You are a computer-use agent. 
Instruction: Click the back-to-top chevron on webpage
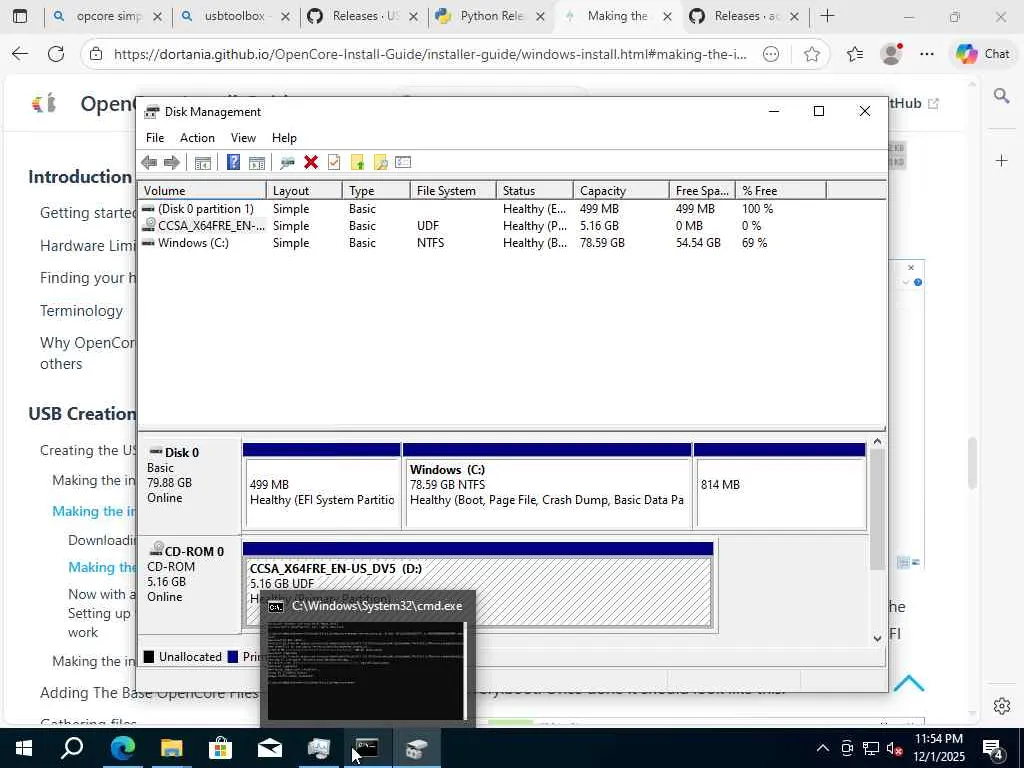pyautogui.click(x=908, y=684)
